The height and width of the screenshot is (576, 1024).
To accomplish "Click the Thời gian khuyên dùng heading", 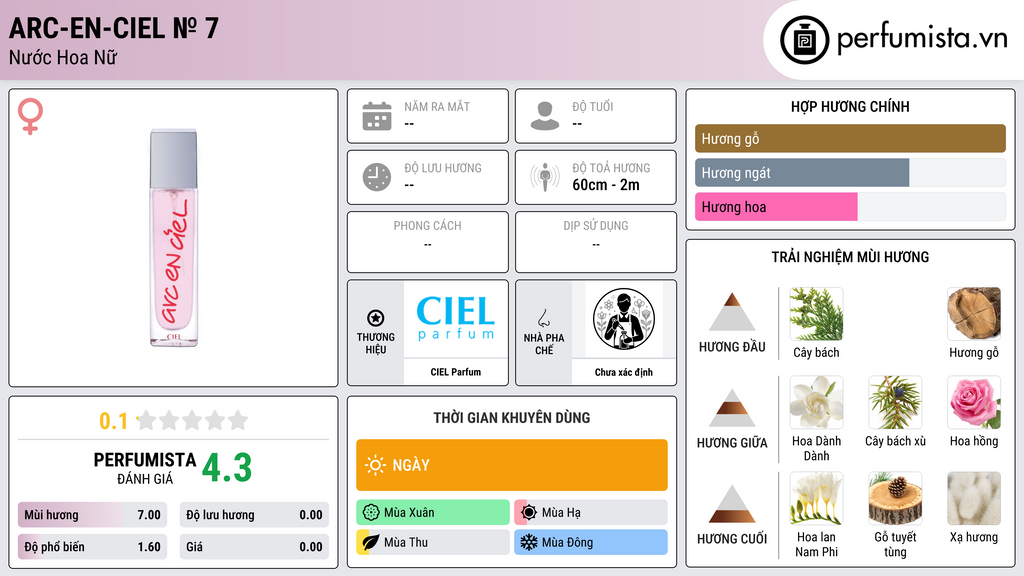I will coord(512,418).
